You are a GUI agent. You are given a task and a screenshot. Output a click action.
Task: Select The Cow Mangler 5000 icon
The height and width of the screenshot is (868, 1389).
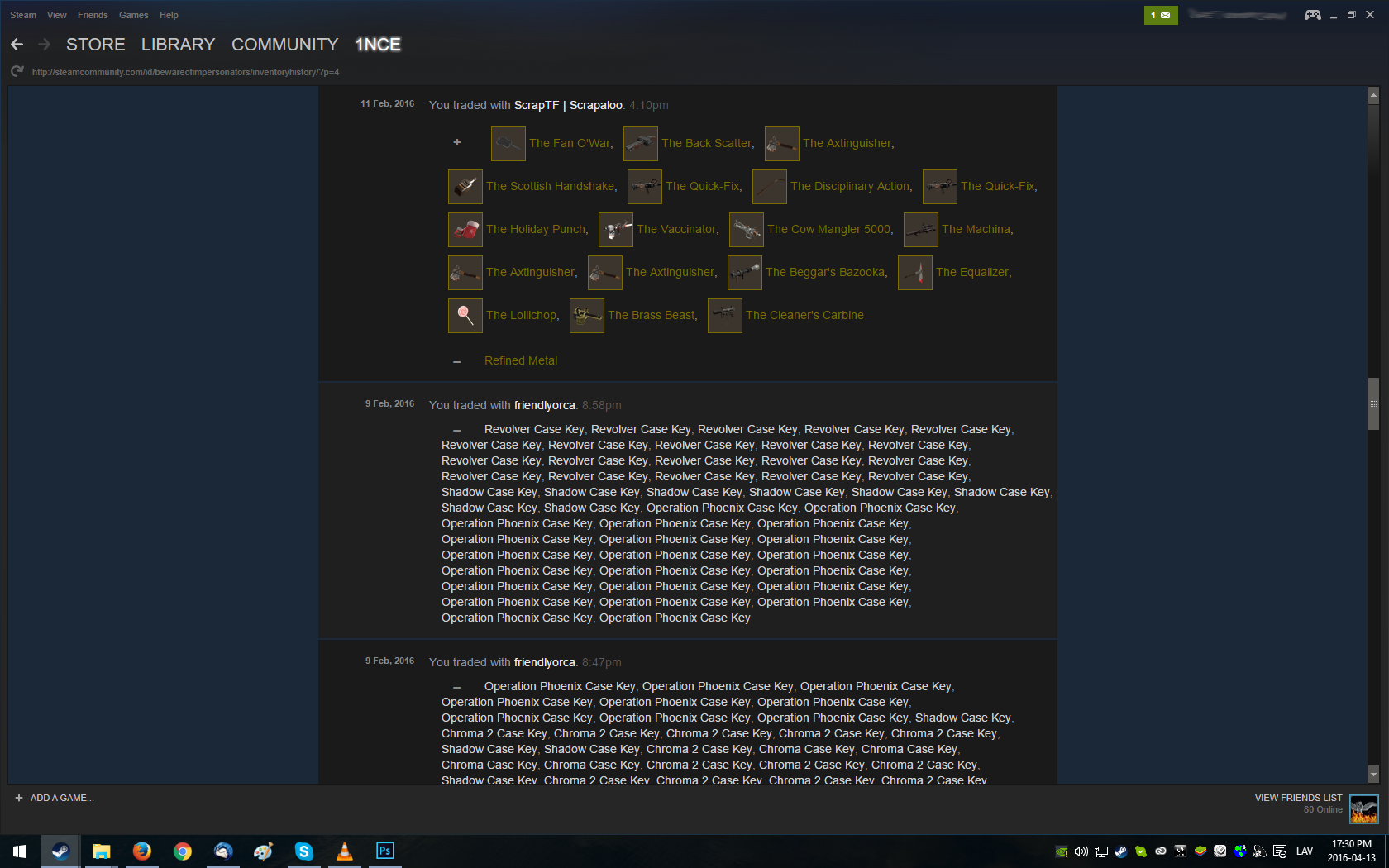[x=747, y=230]
